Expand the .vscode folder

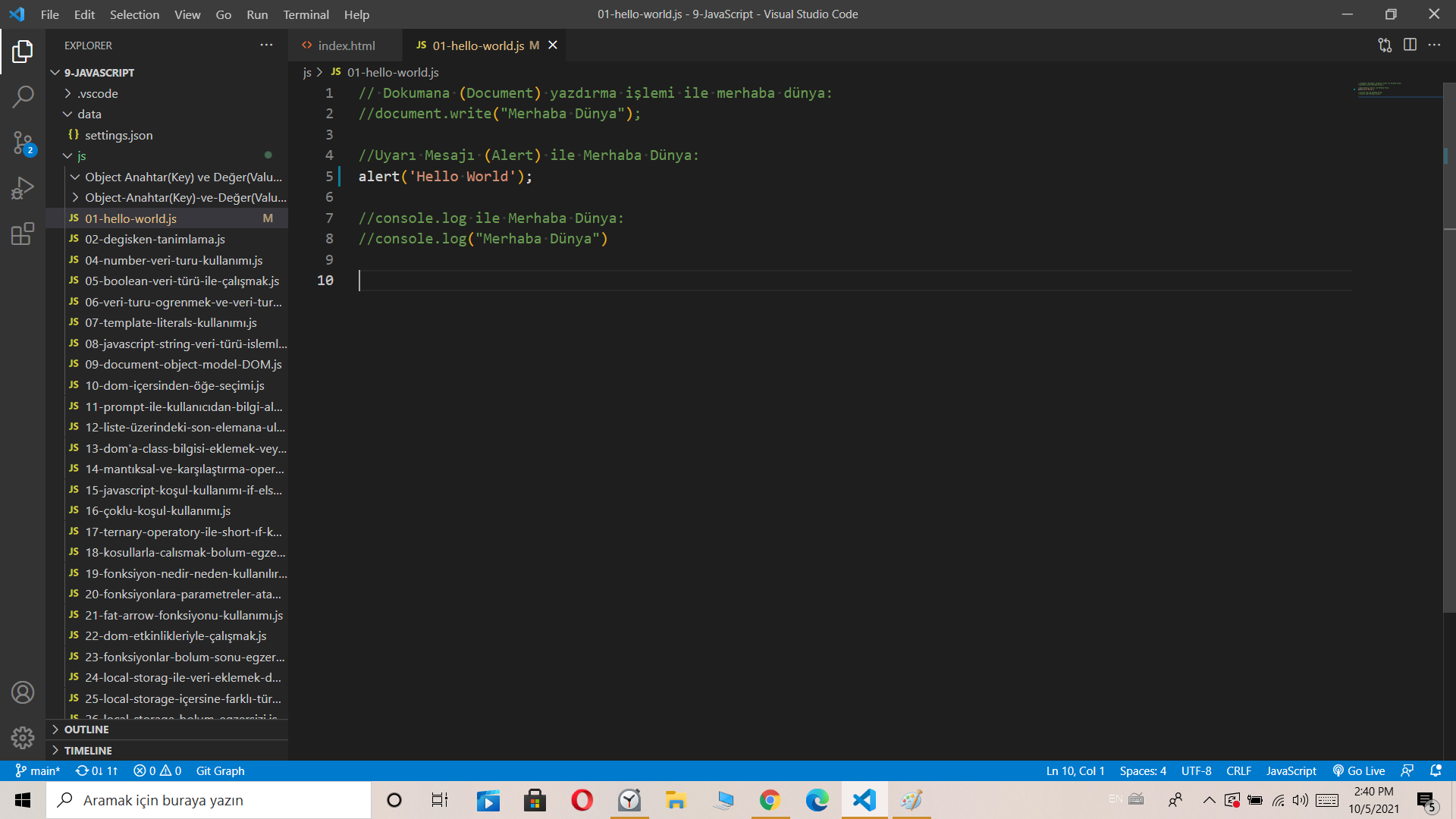[97, 93]
